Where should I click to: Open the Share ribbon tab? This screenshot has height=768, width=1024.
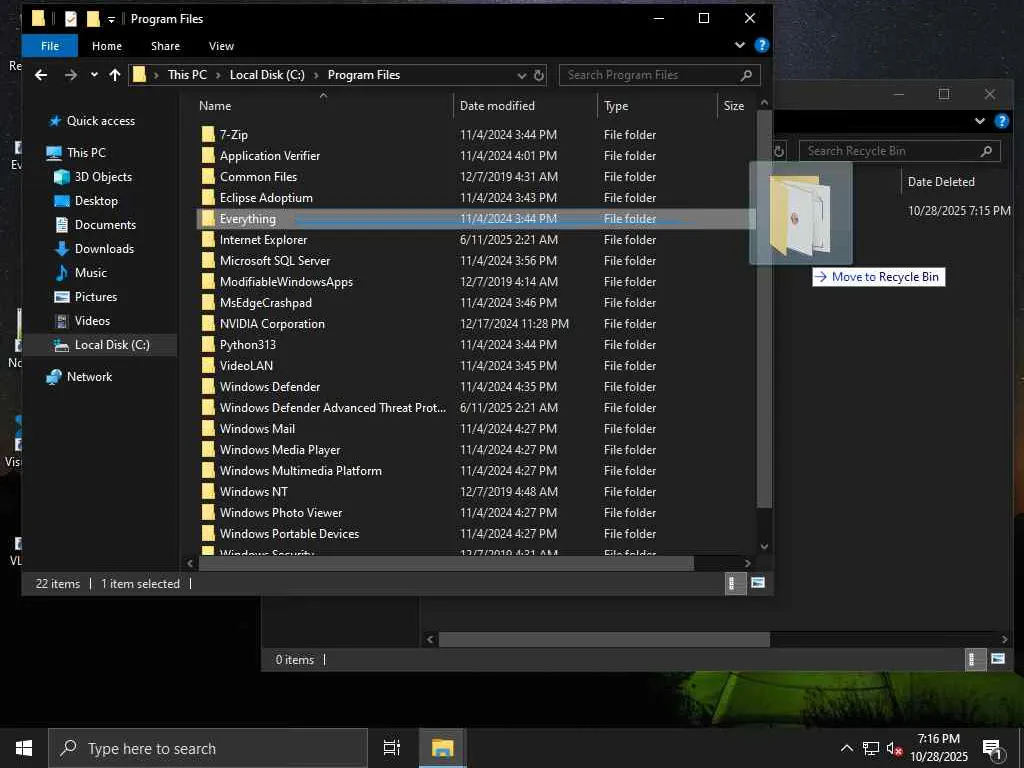pos(165,46)
